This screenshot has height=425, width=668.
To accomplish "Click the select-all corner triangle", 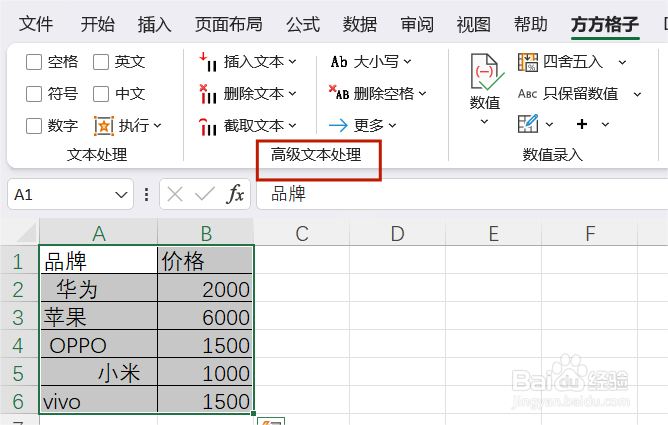I will (26, 233).
